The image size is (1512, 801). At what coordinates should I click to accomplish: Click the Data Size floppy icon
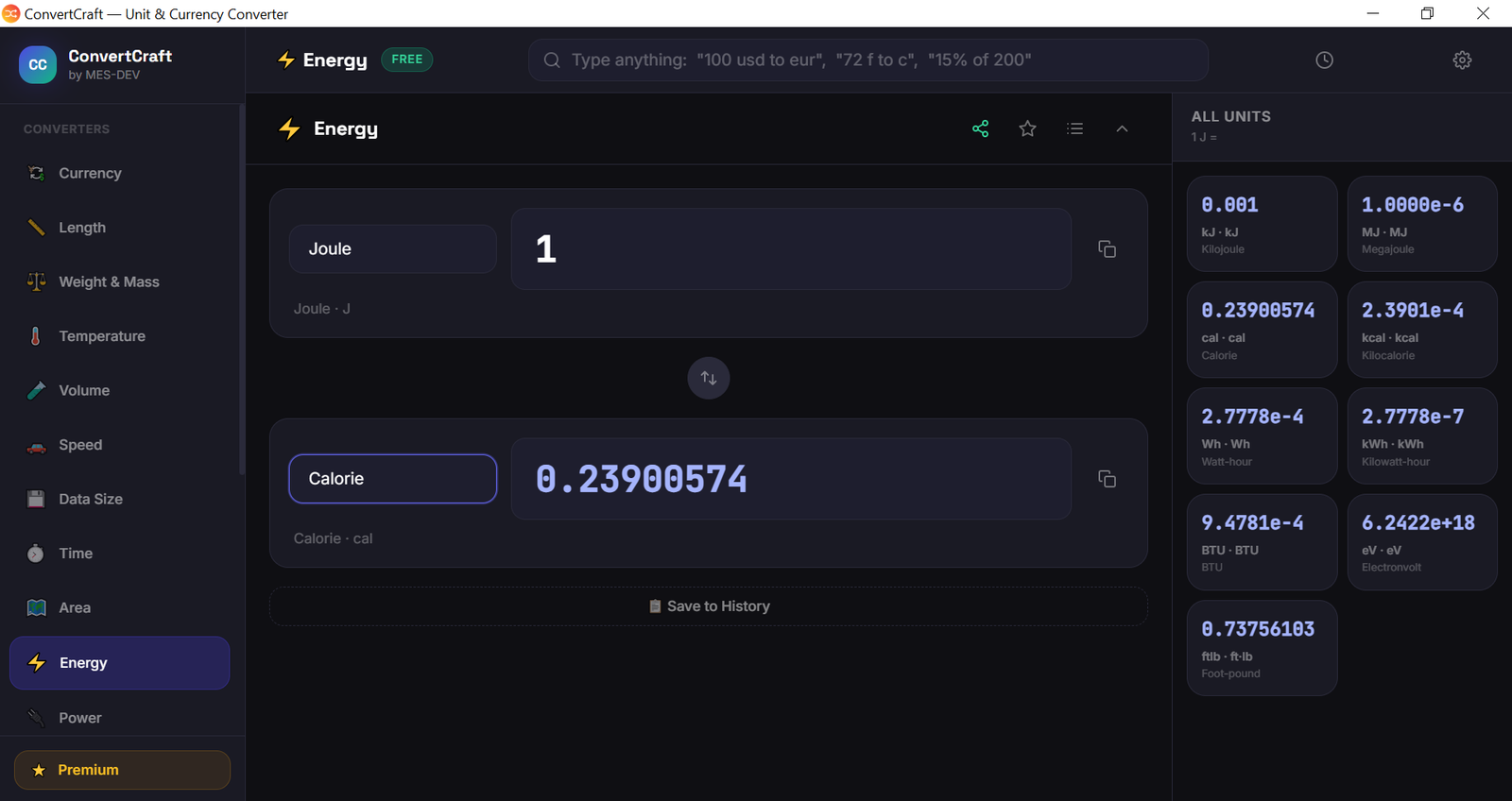click(37, 499)
